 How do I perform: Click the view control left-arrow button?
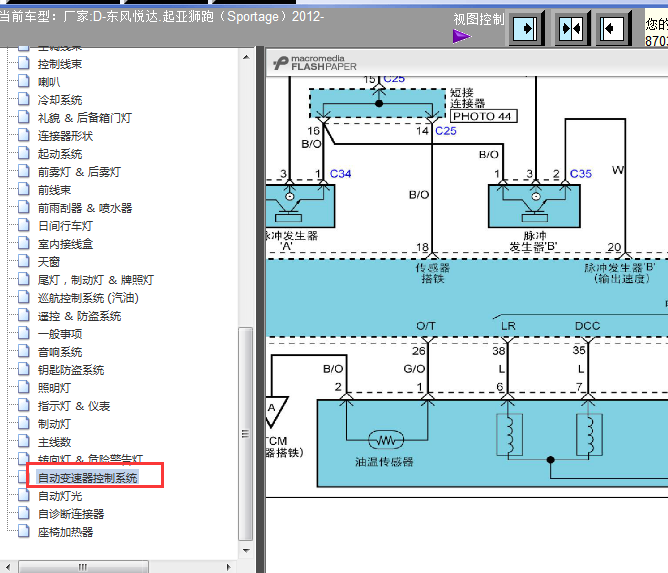click(613, 29)
